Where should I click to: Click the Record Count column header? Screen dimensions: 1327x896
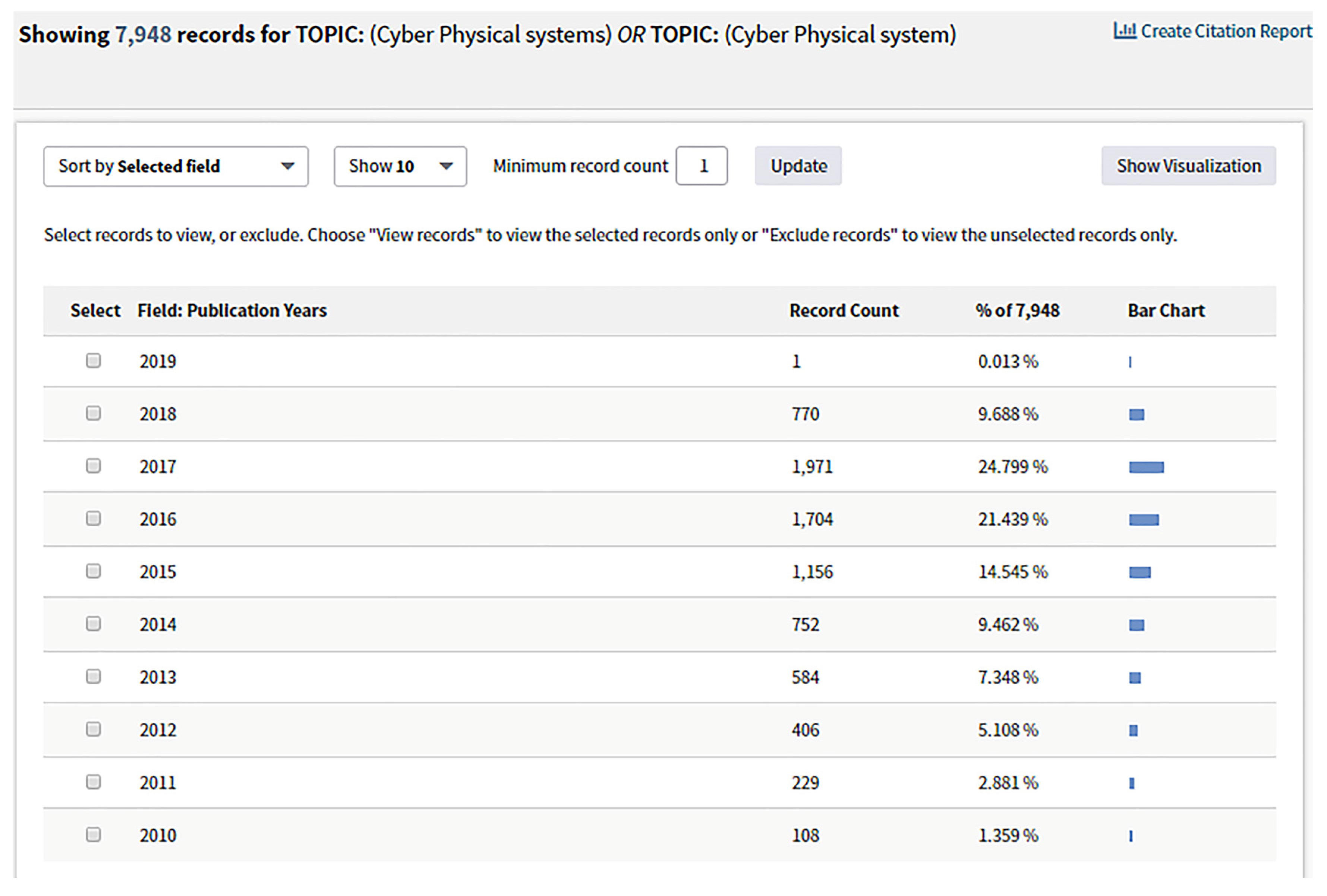(844, 310)
